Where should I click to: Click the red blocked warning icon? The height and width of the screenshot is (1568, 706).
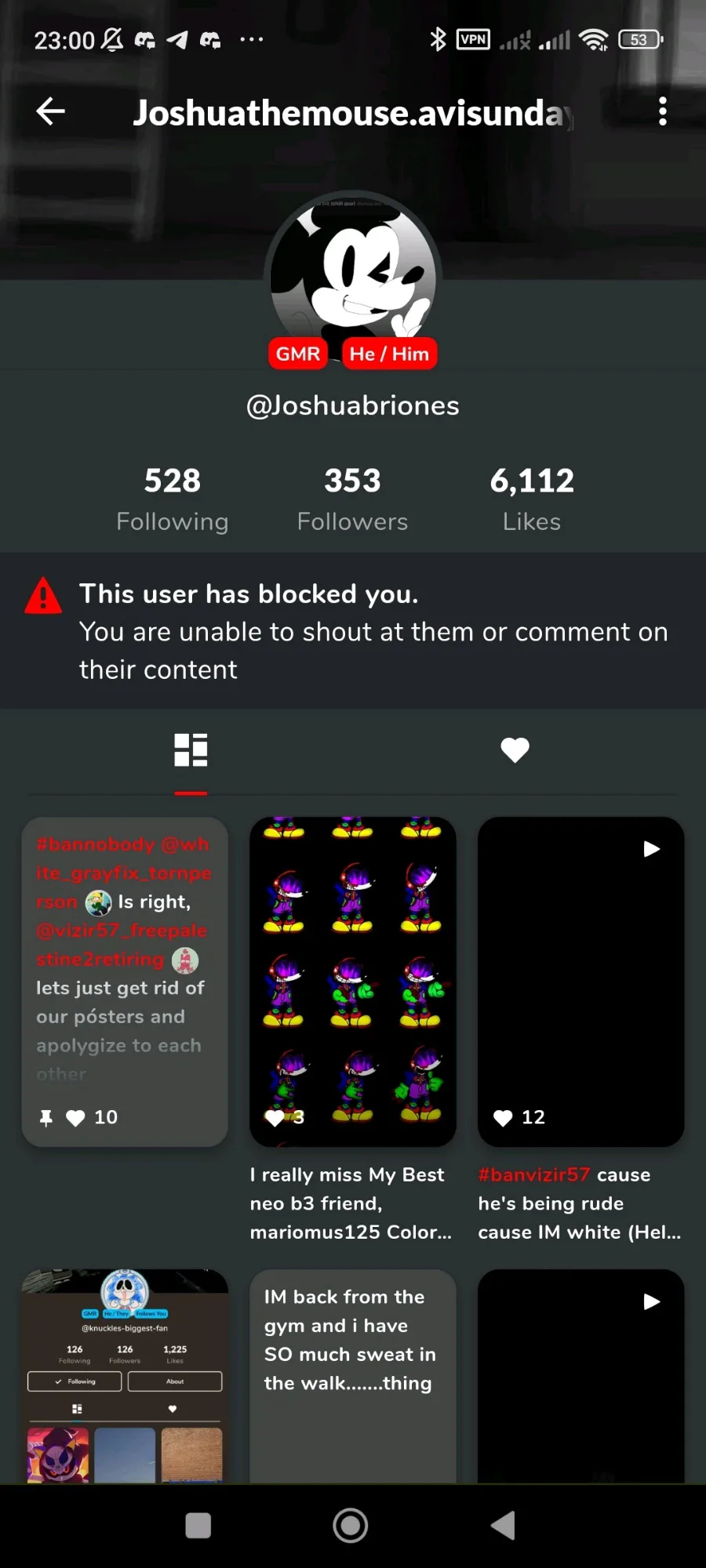pos(43,595)
